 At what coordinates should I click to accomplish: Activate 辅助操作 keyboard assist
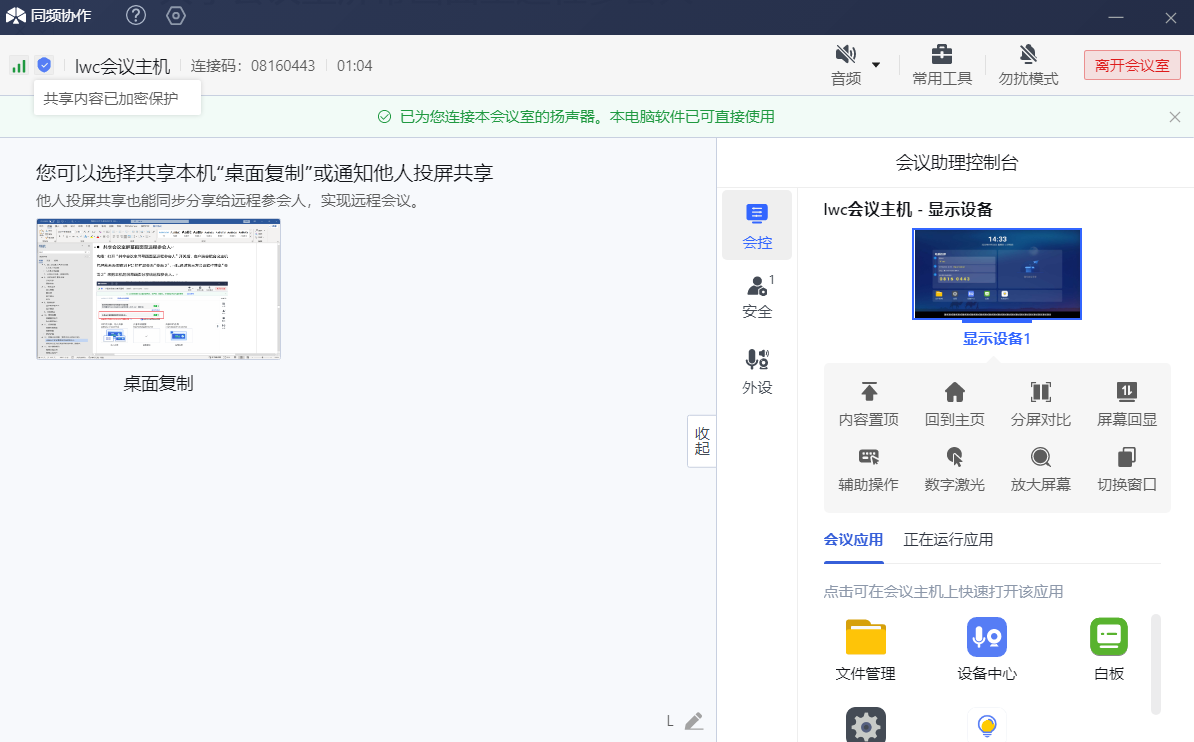[868, 458]
